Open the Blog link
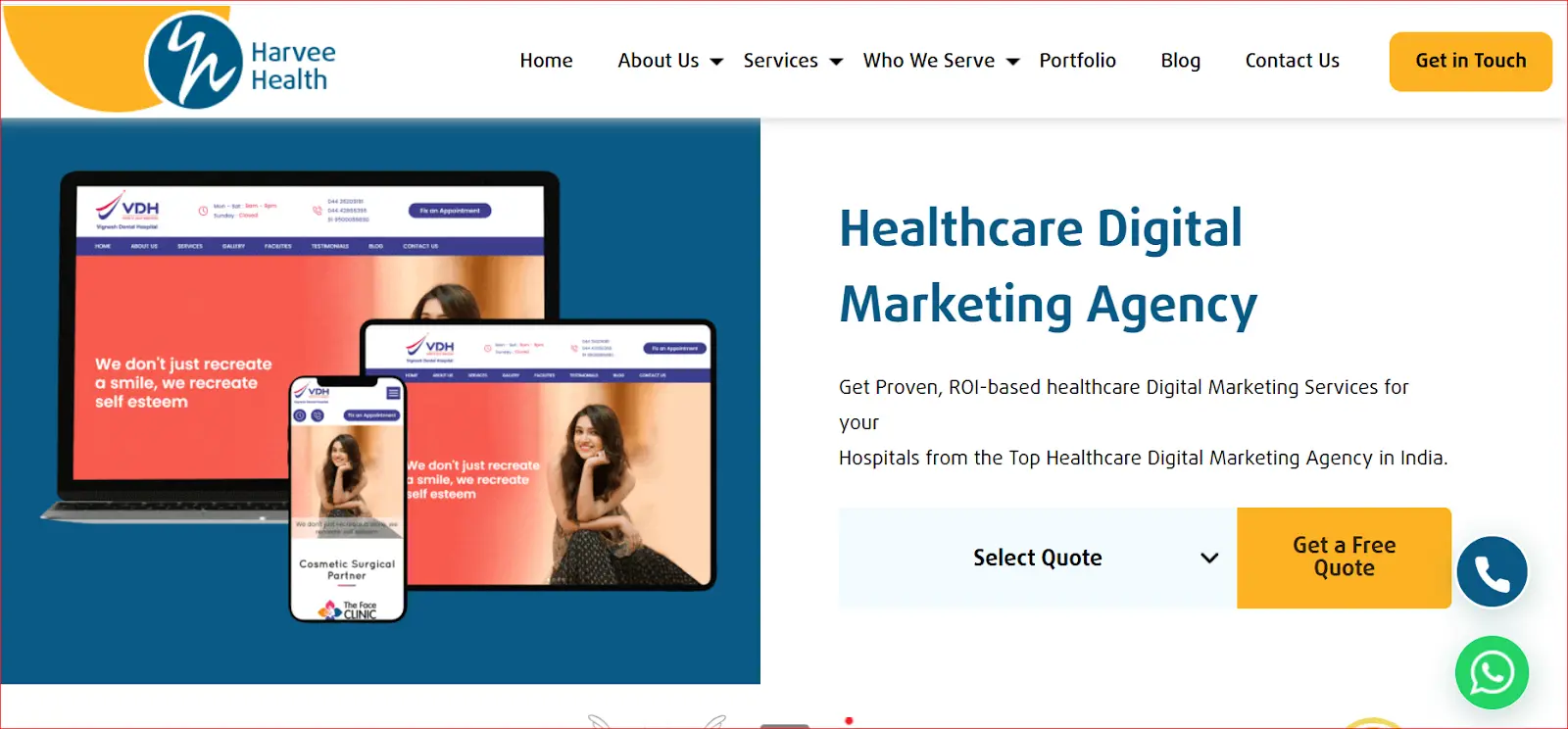 pyautogui.click(x=1180, y=61)
